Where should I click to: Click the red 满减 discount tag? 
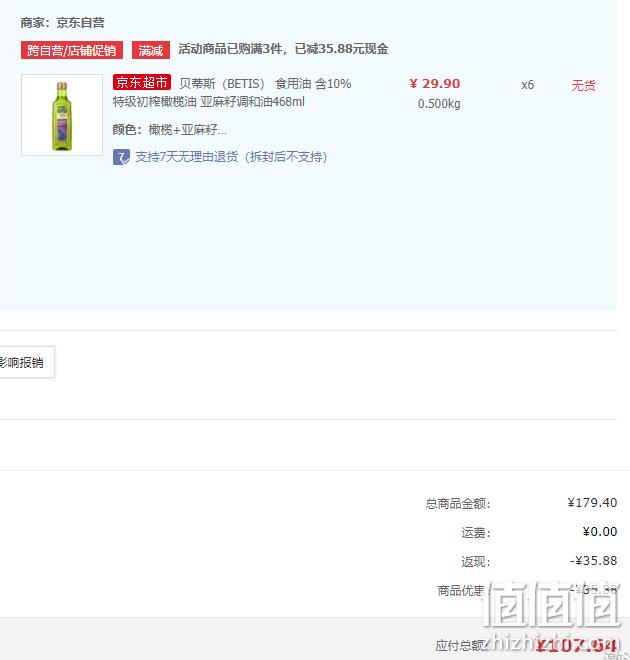[x=151, y=50]
